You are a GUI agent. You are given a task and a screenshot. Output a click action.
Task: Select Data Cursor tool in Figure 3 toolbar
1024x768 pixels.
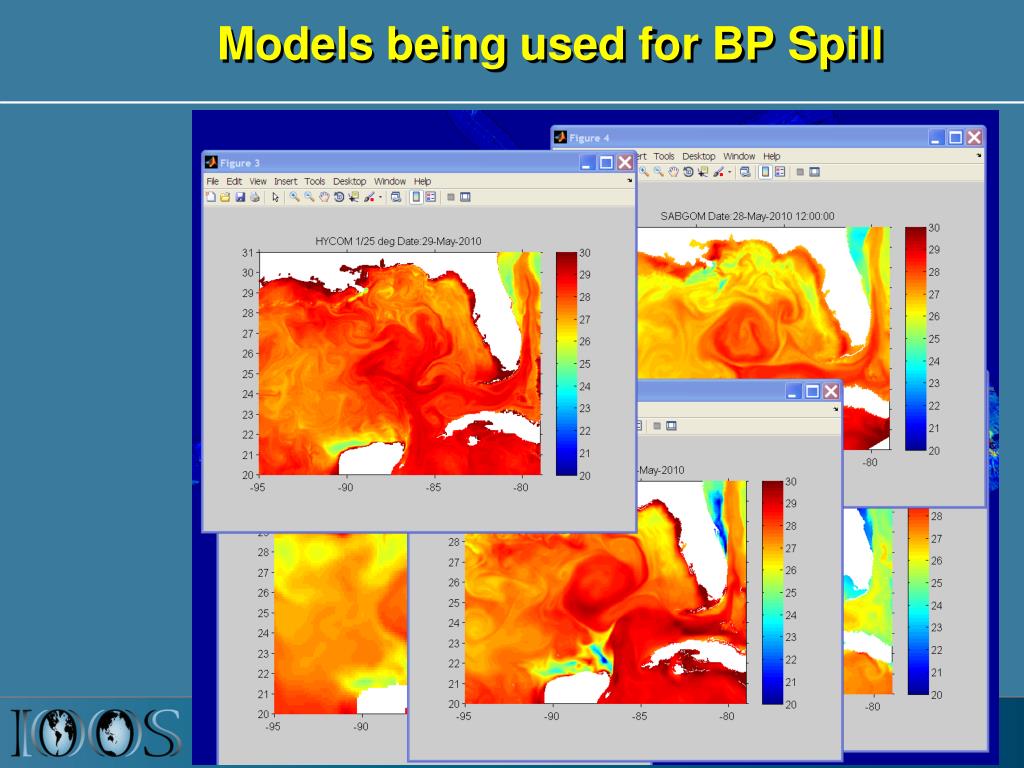(353, 197)
